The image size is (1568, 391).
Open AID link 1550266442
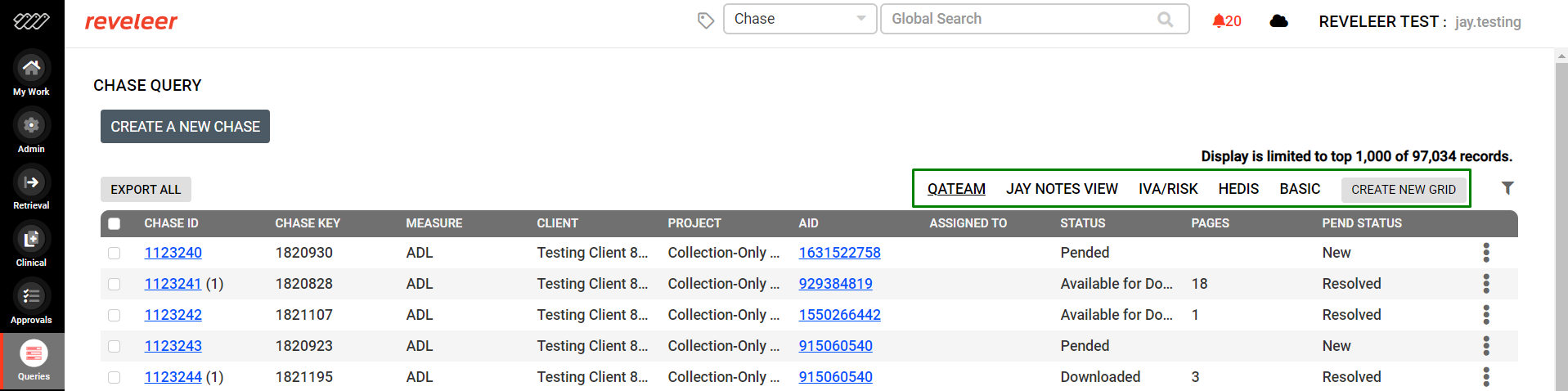(840, 315)
